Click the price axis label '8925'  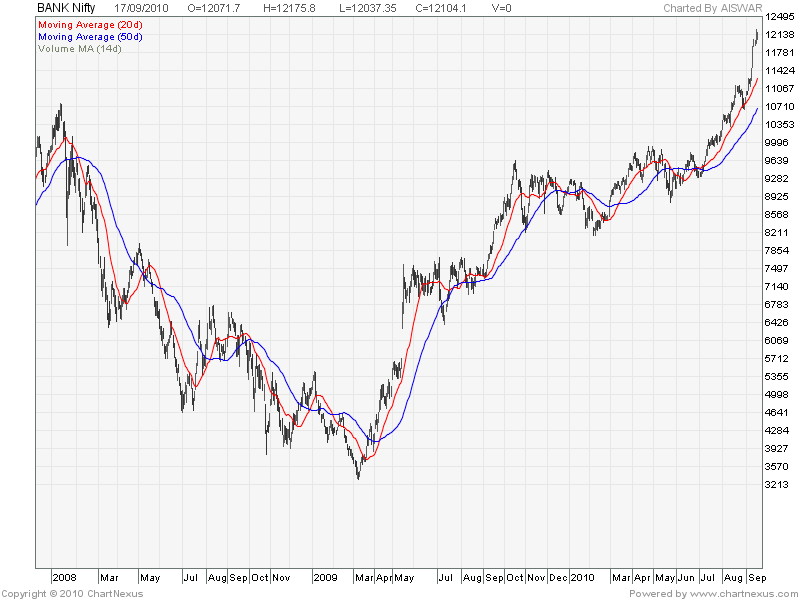777,197
